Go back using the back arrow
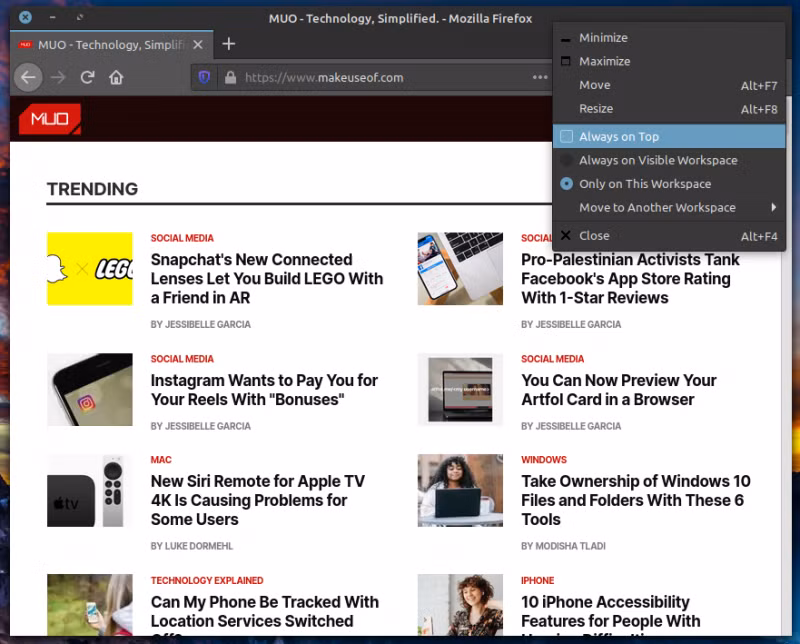Viewport: 800px width, 644px height. (28, 78)
